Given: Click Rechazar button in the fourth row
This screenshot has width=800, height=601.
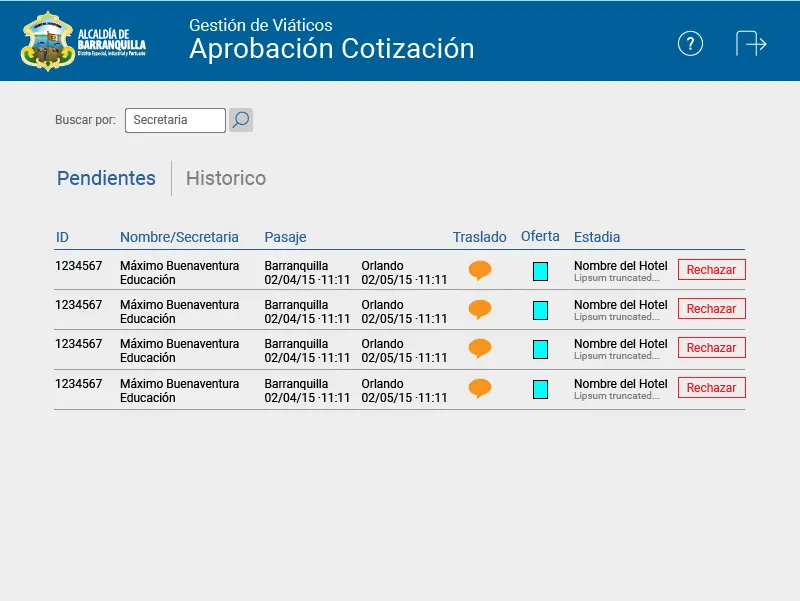Looking at the screenshot, I should coord(712,388).
